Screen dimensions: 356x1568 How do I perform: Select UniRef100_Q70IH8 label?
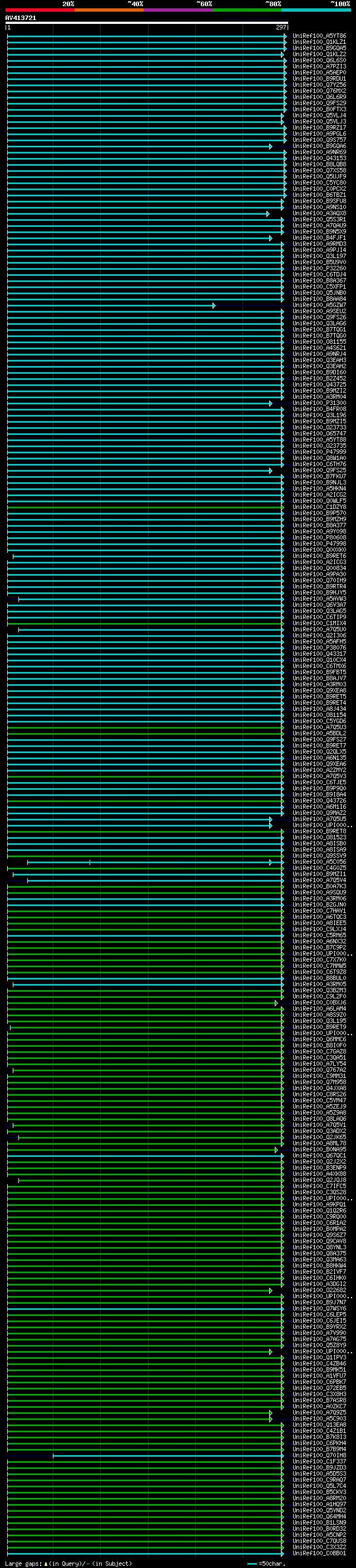[319, 1456]
